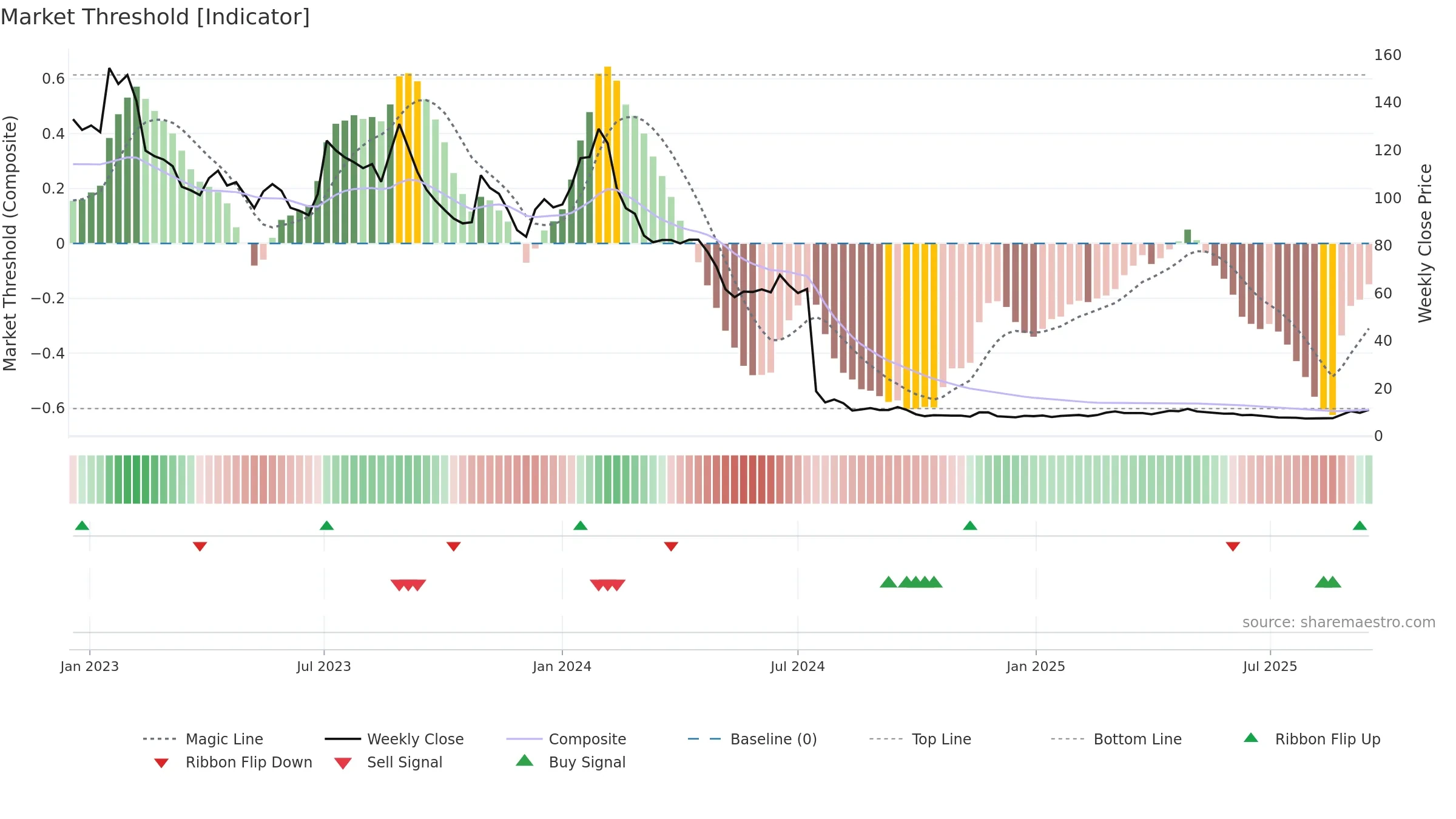This screenshot has height=819, width=1456.
Task: Toggle the Magic Line legend entry
Action: [x=203, y=739]
